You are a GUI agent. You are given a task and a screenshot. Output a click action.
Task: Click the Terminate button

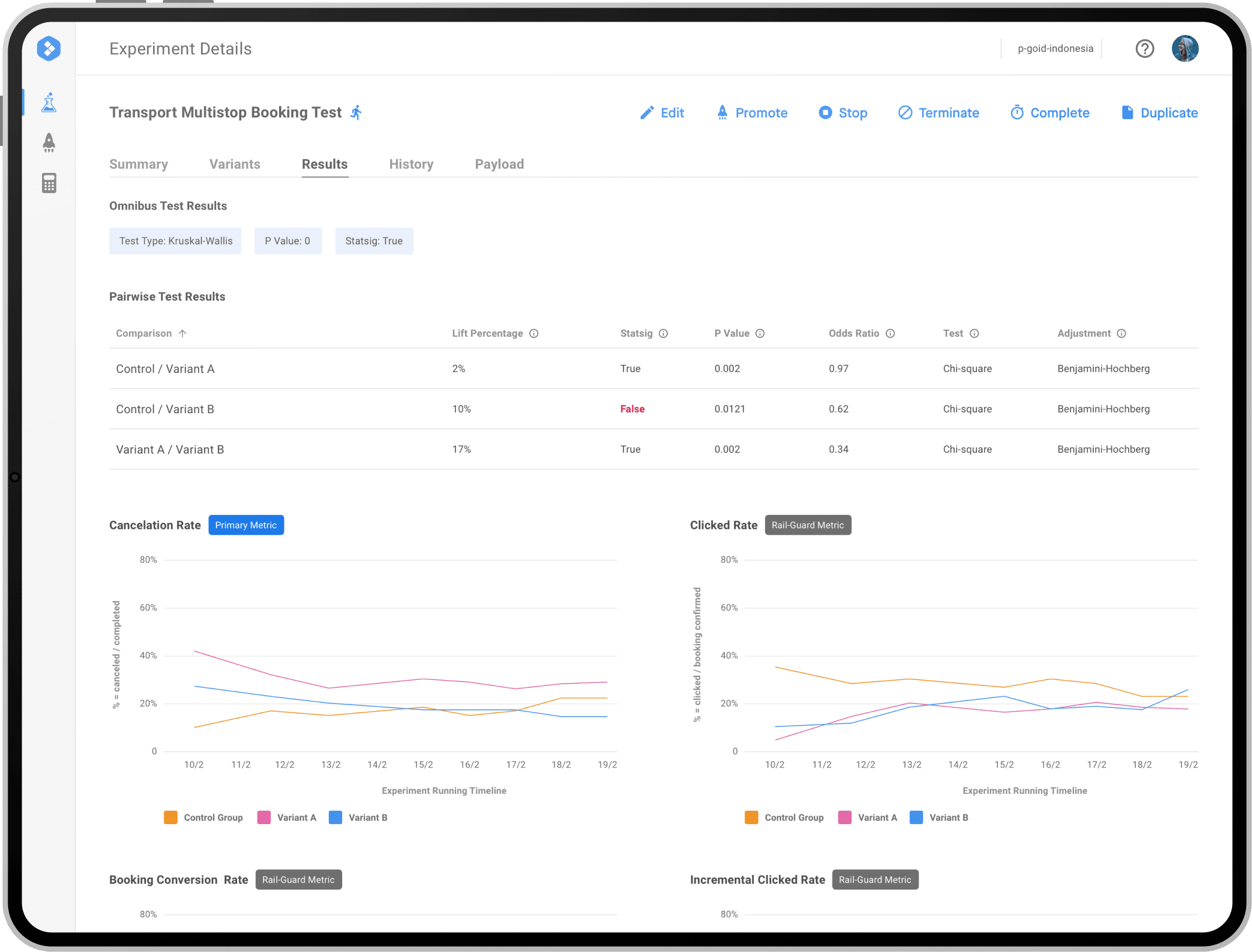(x=938, y=113)
